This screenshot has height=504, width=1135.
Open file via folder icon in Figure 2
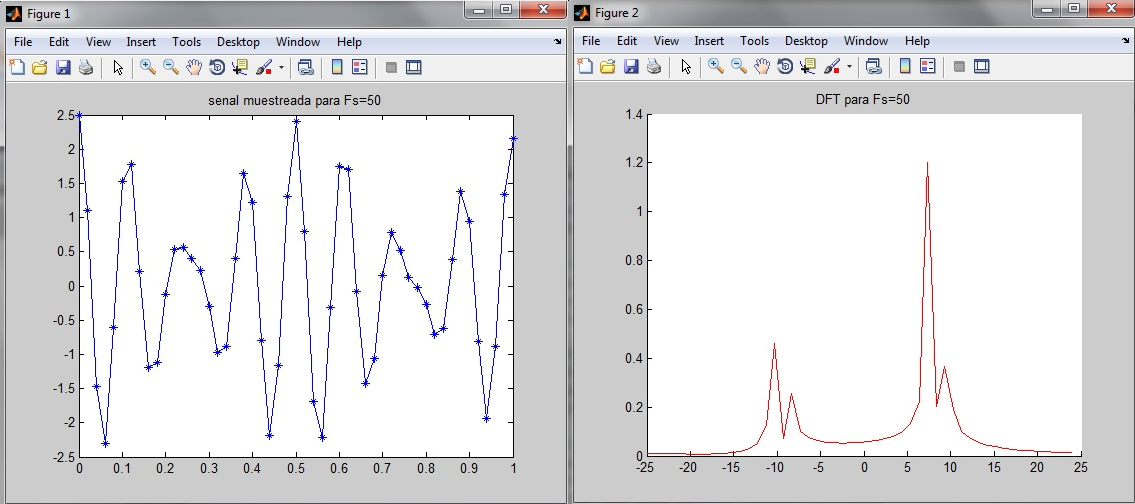tap(608, 67)
